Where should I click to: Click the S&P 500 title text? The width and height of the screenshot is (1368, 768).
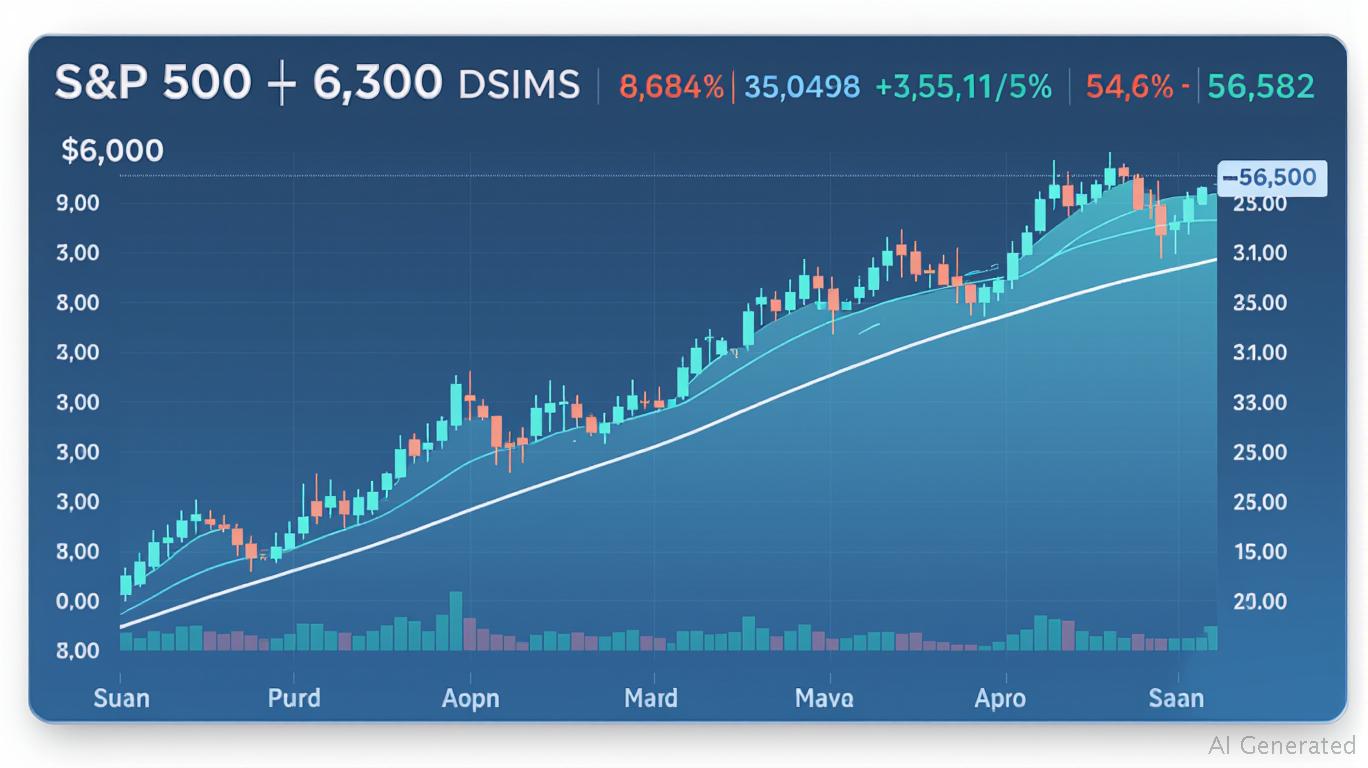(x=152, y=84)
